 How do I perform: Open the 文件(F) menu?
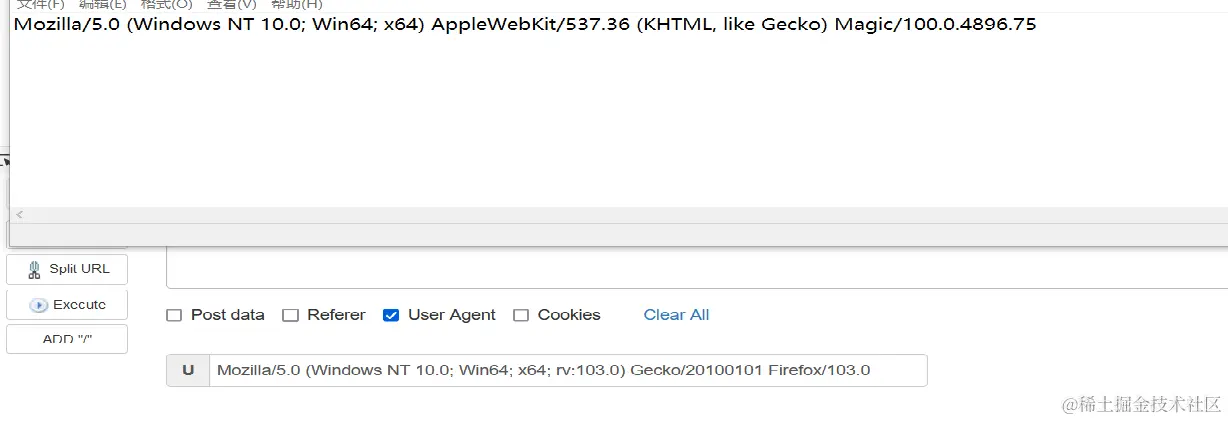coord(40,5)
